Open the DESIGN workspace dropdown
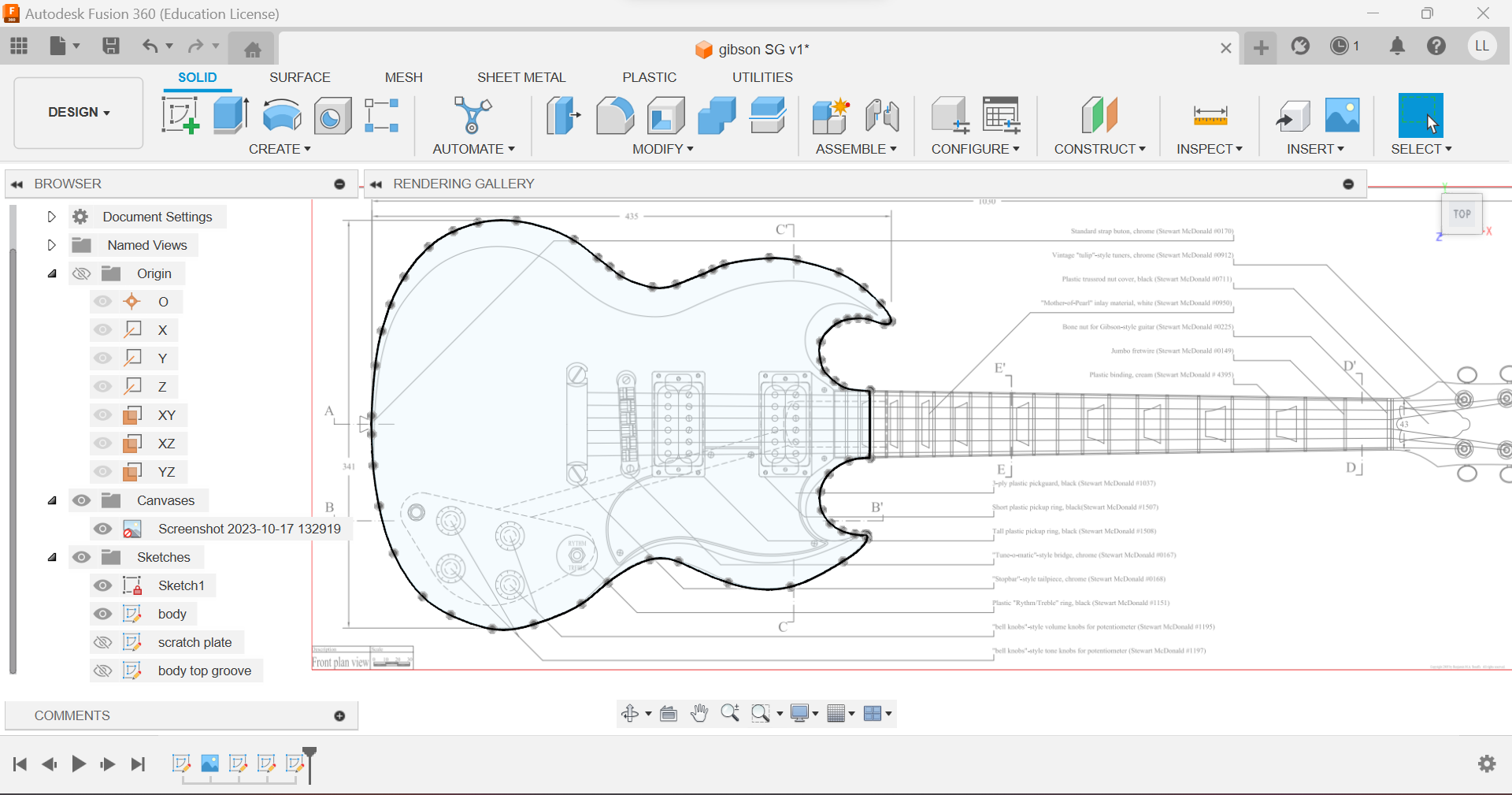The width and height of the screenshot is (1512, 795). tap(79, 112)
